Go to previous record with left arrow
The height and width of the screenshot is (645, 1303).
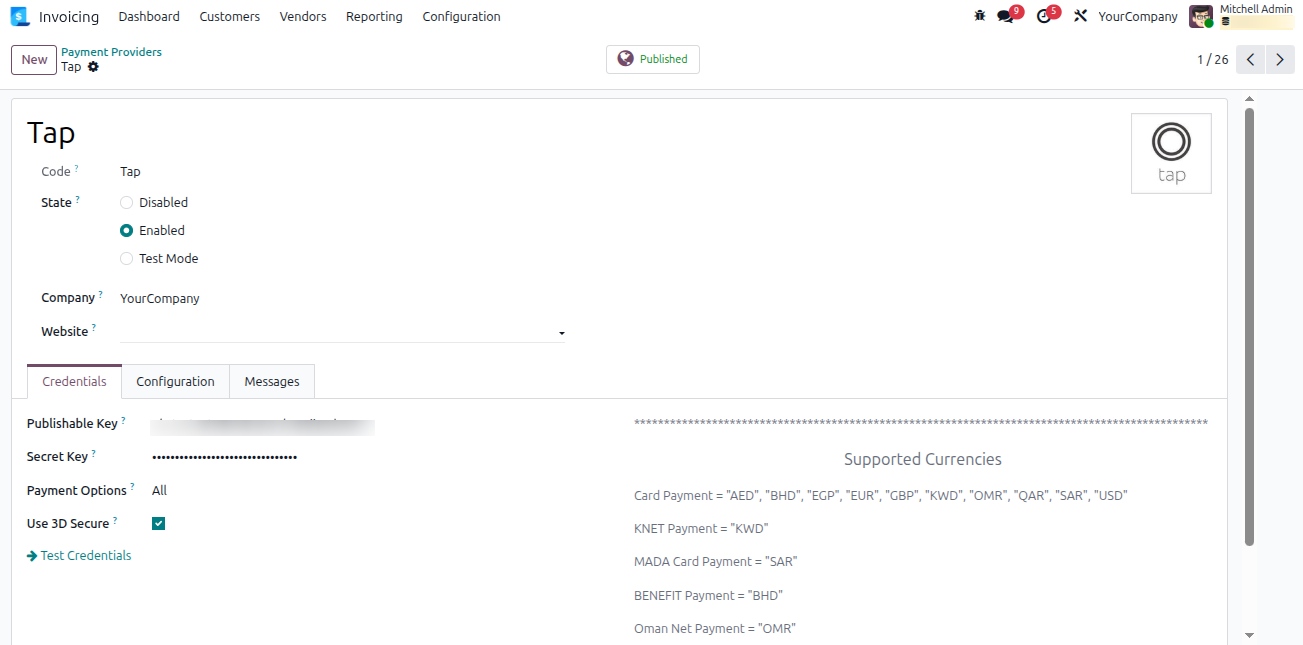pyautogui.click(x=1250, y=59)
